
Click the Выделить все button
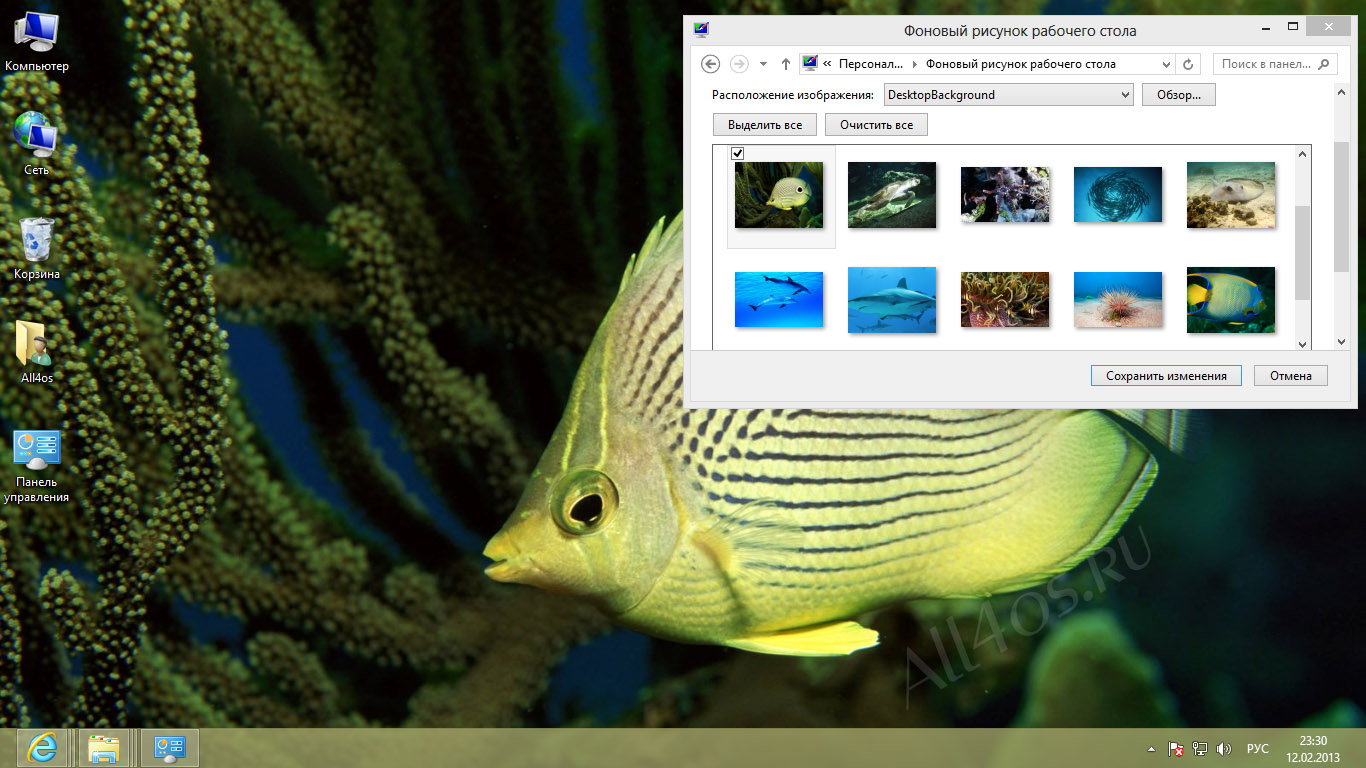point(765,125)
